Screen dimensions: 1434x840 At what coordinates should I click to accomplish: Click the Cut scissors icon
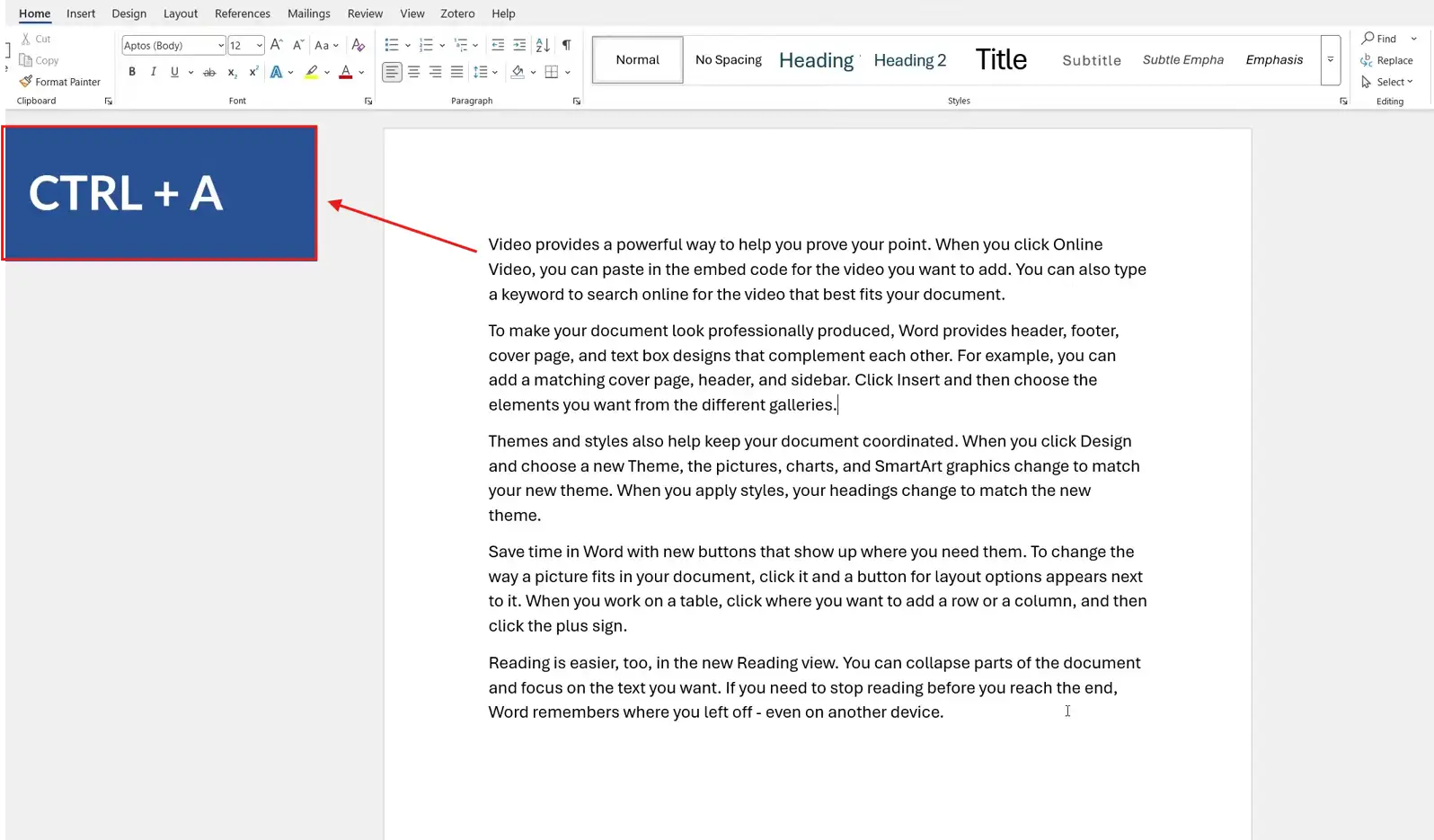26,39
